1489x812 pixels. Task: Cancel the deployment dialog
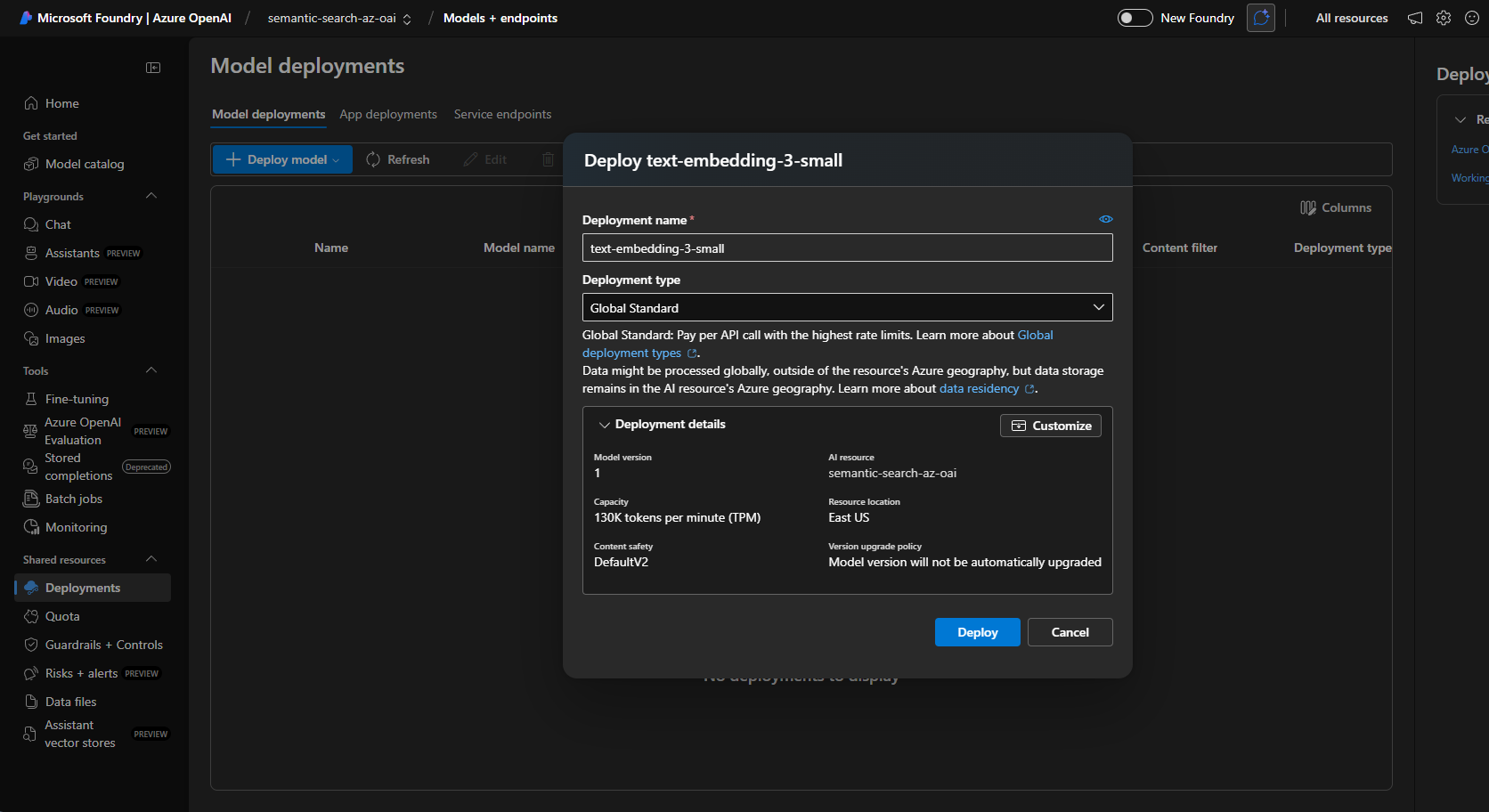pos(1070,632)
